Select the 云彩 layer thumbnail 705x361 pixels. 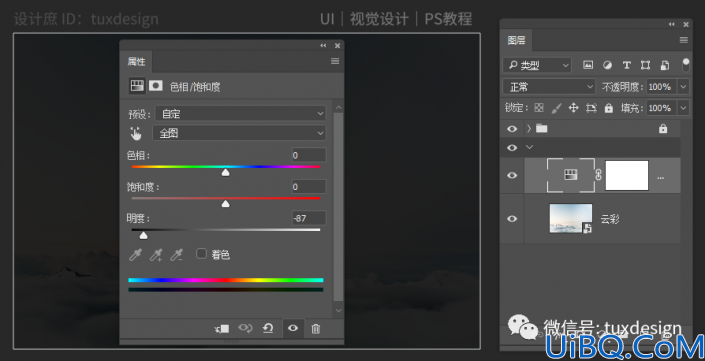571,218
